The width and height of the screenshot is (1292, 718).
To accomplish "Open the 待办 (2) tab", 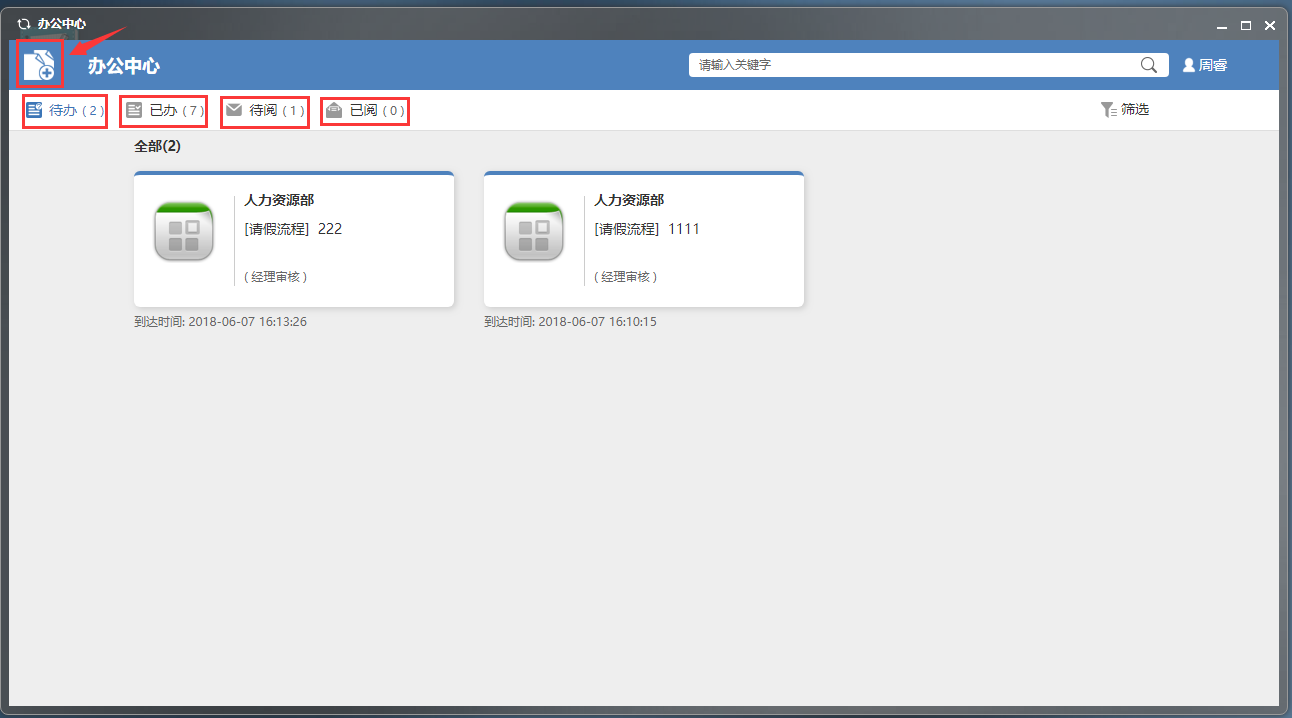I will click(x=65, y=110).
